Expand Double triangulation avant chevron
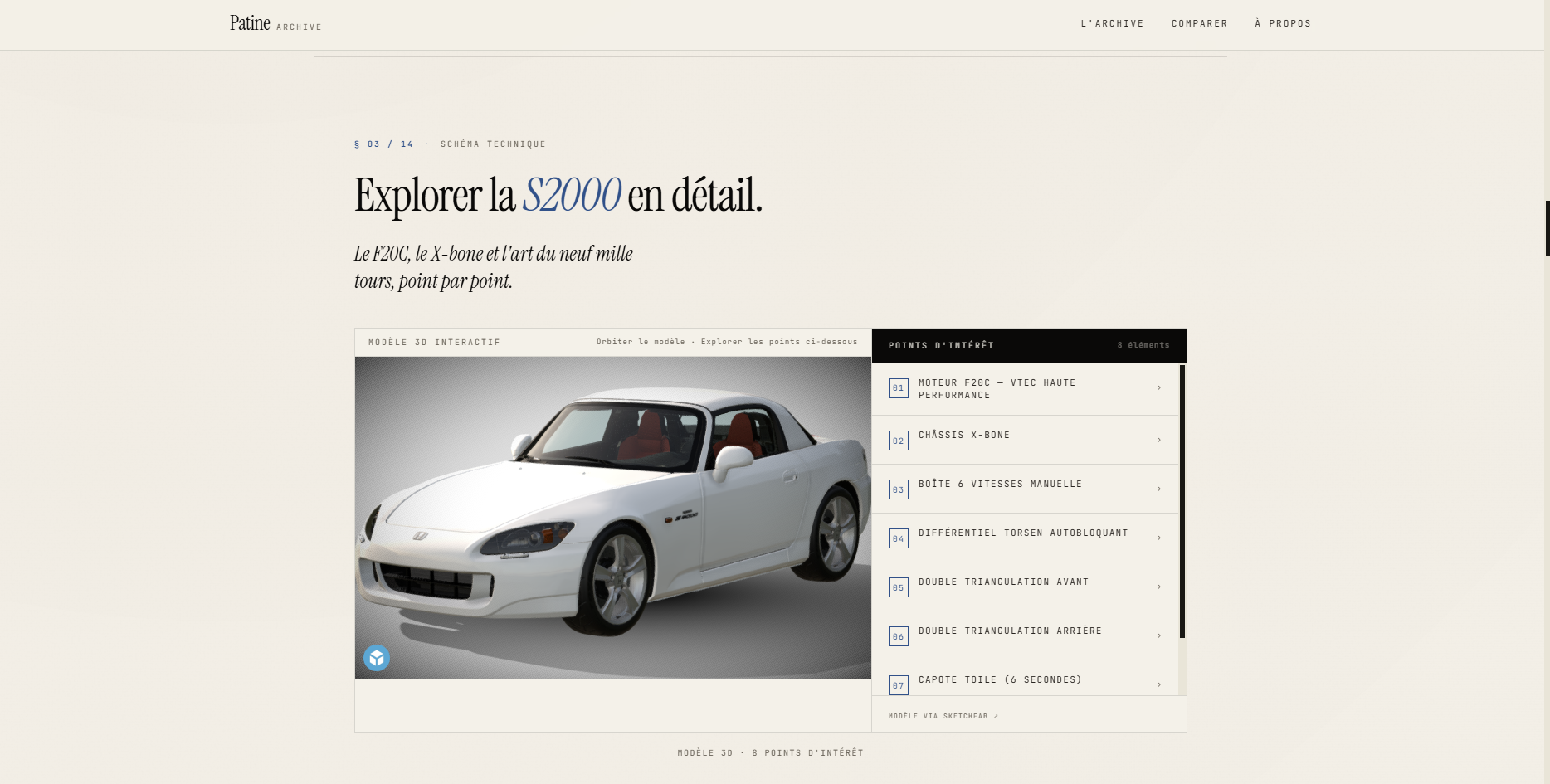Screen dimensions: 1550x784 [x=1159, y=587]
